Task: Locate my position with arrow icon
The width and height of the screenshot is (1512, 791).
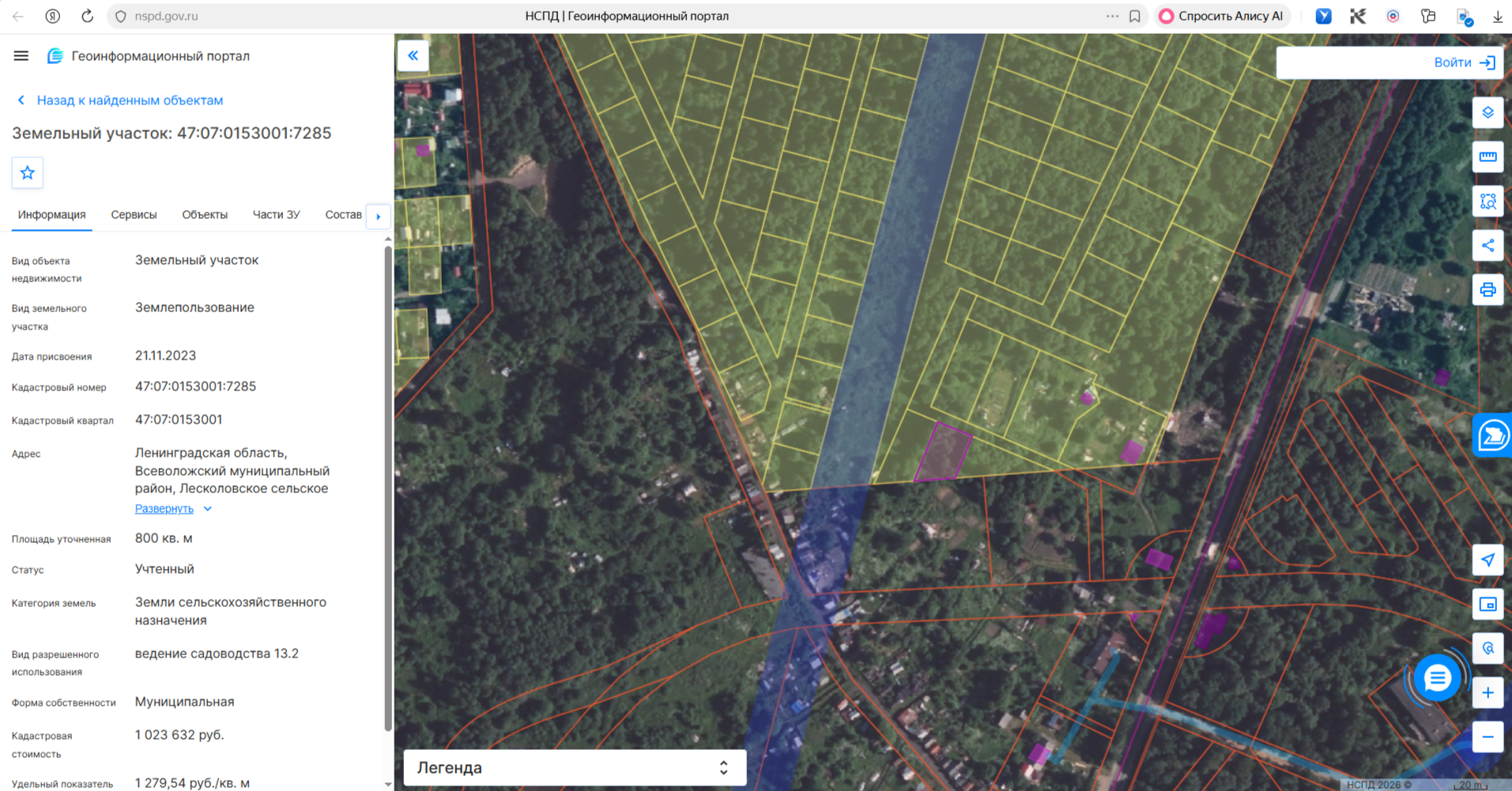Action: coord(1487,560)
